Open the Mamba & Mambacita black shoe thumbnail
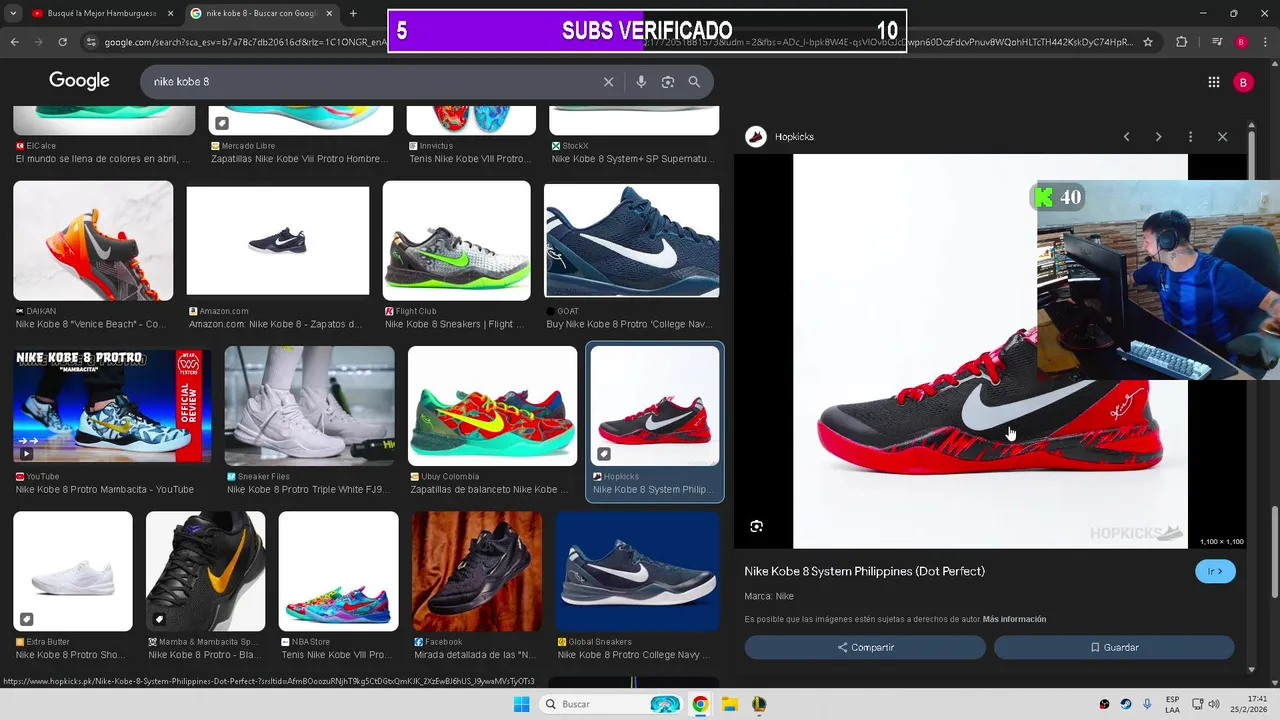 click(206, 571)
